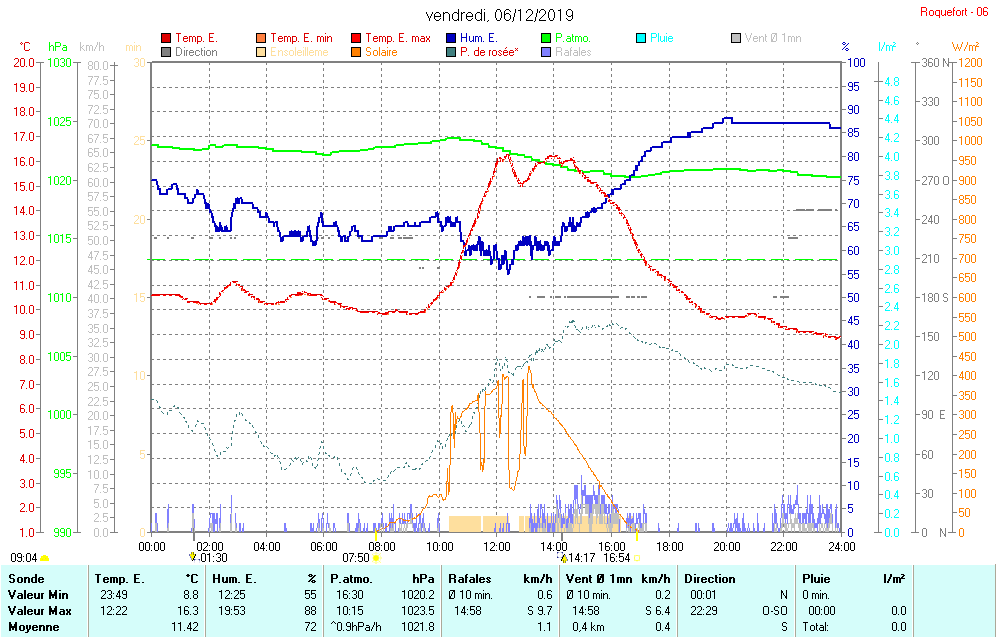Screen dimensions: 996x637
Task: Click the maximum temperature value '16.3'
Action: coord(189,611)
